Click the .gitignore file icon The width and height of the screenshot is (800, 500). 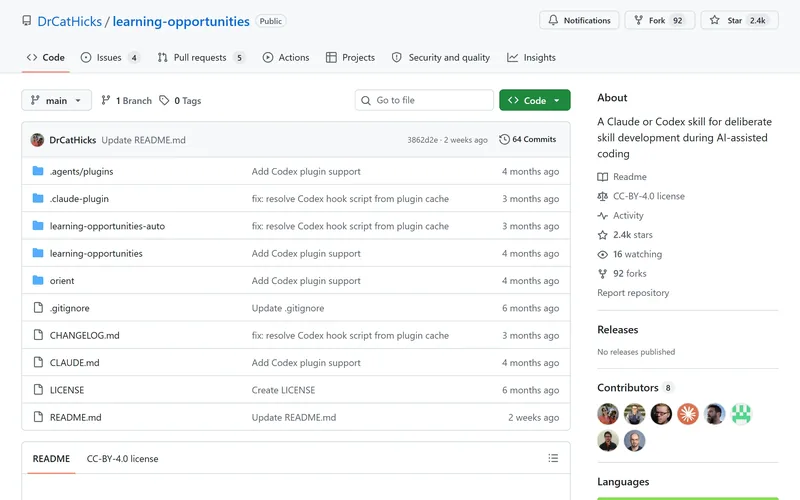coord(38,307)
